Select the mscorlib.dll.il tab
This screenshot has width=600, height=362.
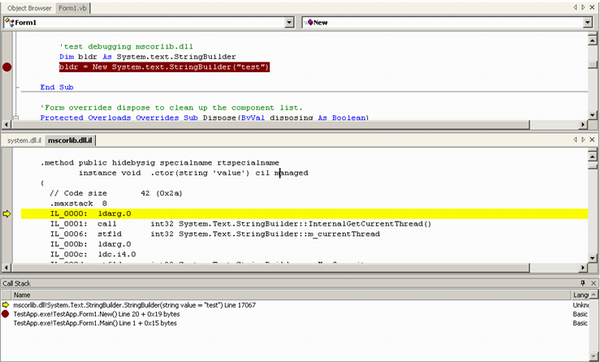point(70,140)
